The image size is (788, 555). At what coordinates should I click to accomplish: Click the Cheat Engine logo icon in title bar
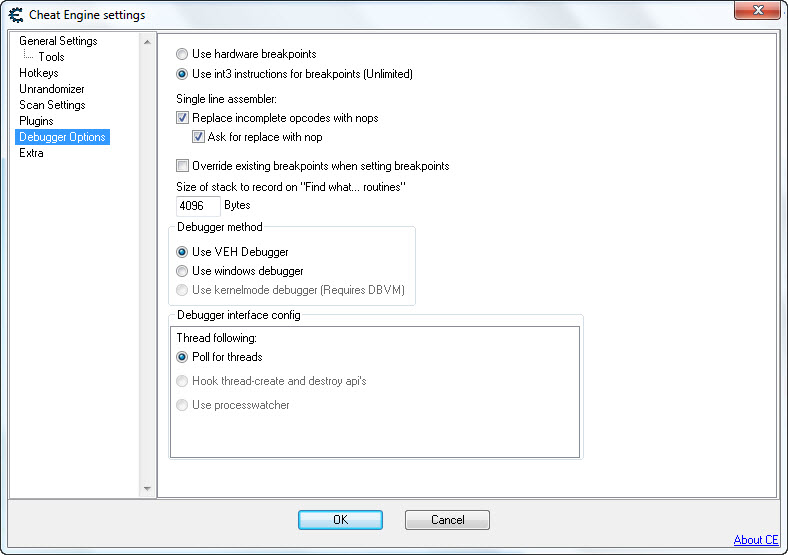point(16,15)
